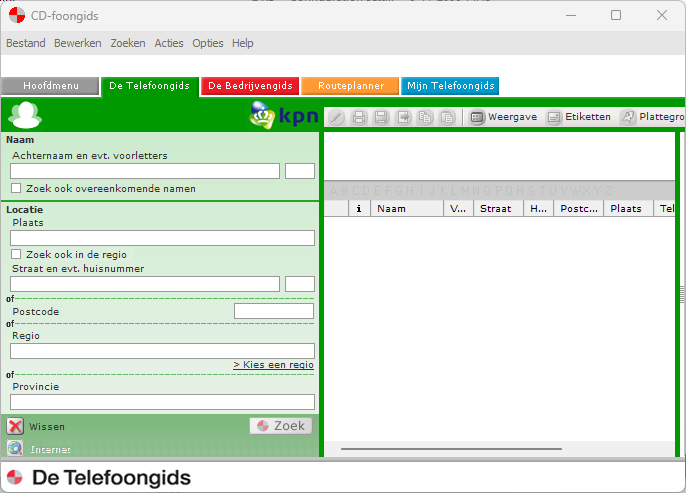Click the red X Wissen icon
The height and width of the screenshot is (493, 686).
[x=15, y=426]
